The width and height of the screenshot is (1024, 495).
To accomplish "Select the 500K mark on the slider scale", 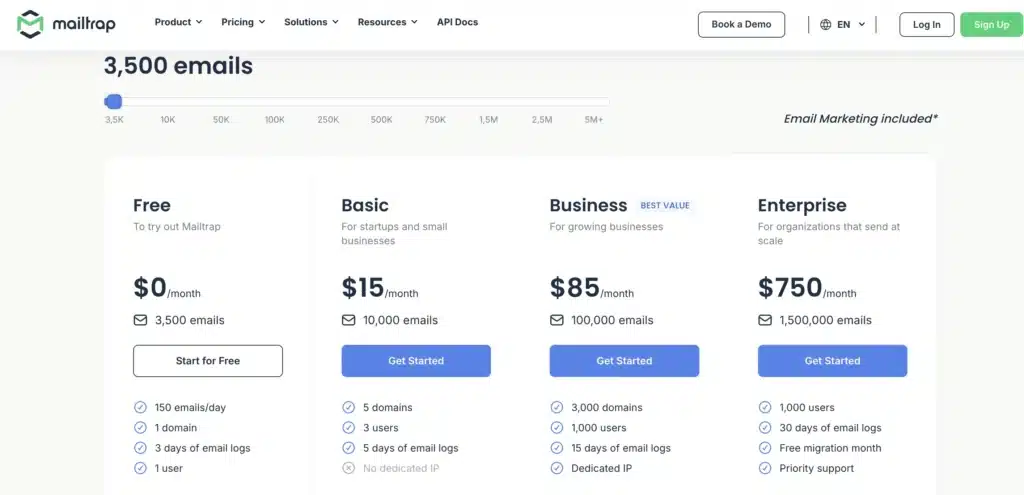I will [x=381, y=120].
